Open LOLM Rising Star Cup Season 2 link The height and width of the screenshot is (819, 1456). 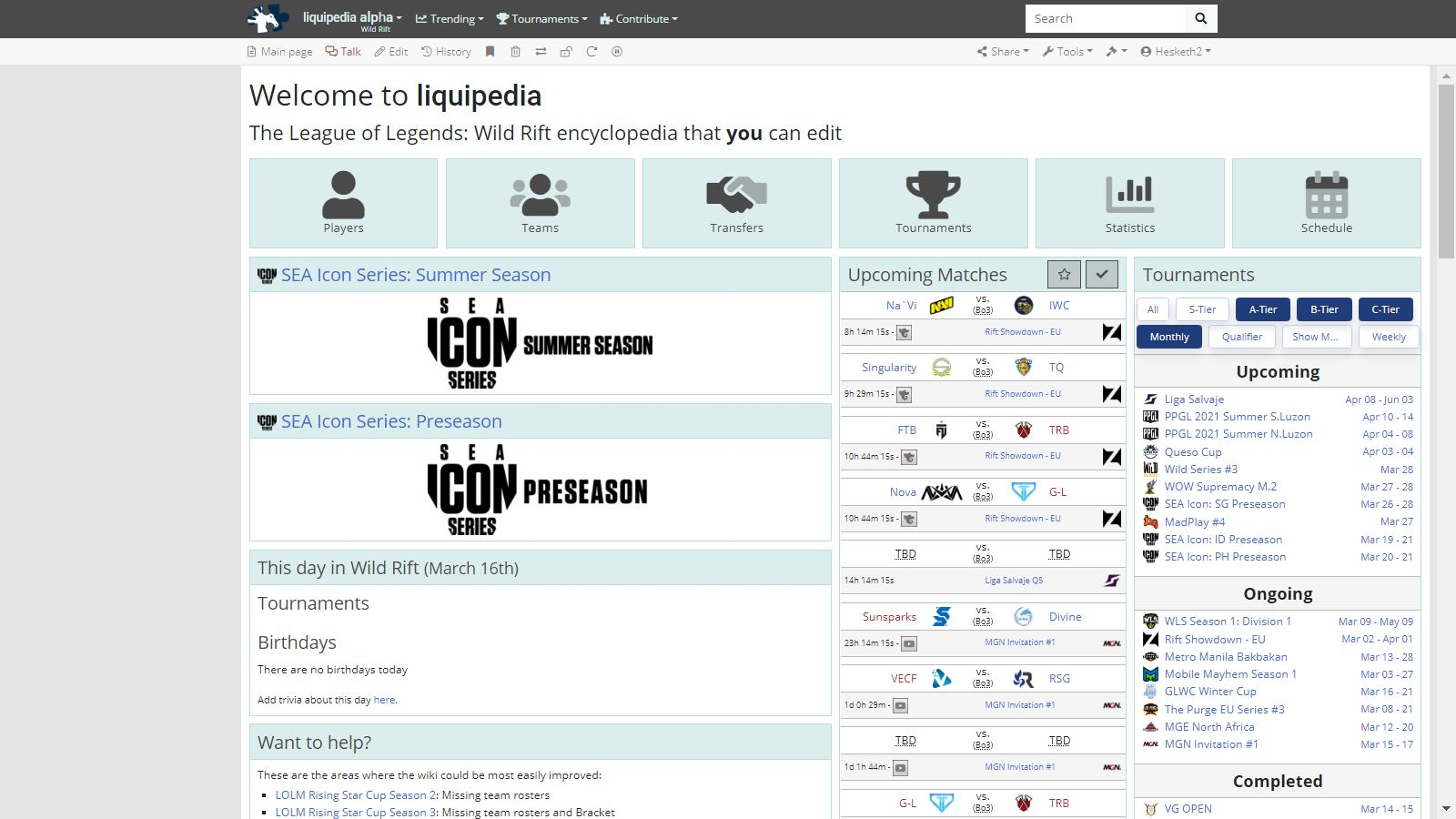(x=357, y=795)
